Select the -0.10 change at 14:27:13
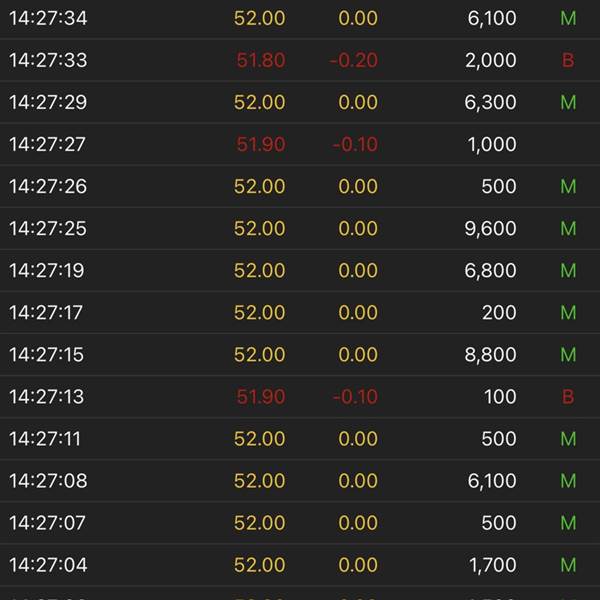 click(355, 397)
